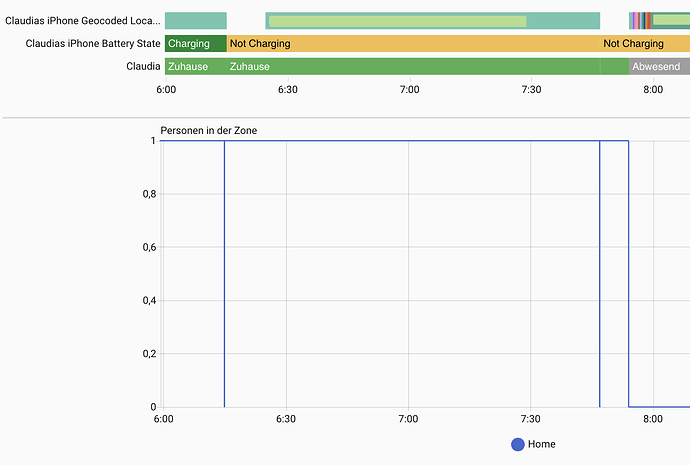Click first teal geocoded location block at 6:00
690x465 pixels.
[195, 21]
